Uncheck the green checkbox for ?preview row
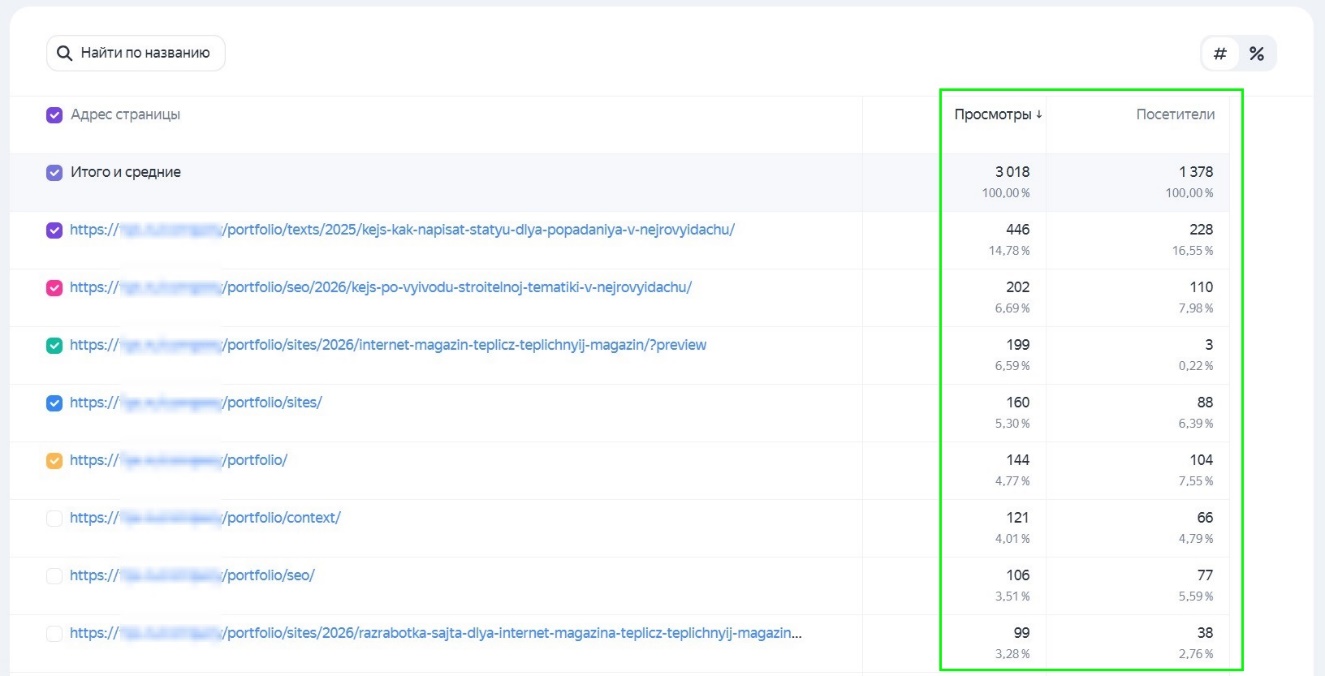 pos(55,346)
